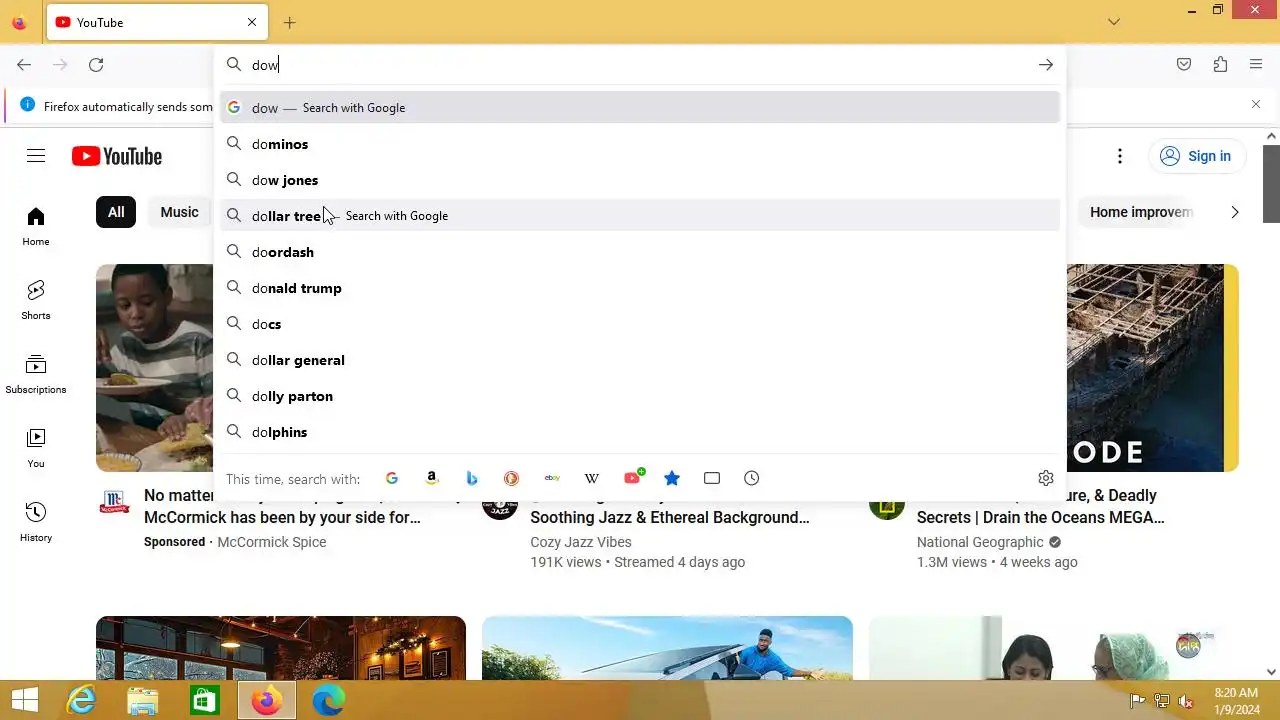Open Drain the Oceans MEGA video title
Viewport: 1280px width, 720px height.
click(x=1041, y=506)
